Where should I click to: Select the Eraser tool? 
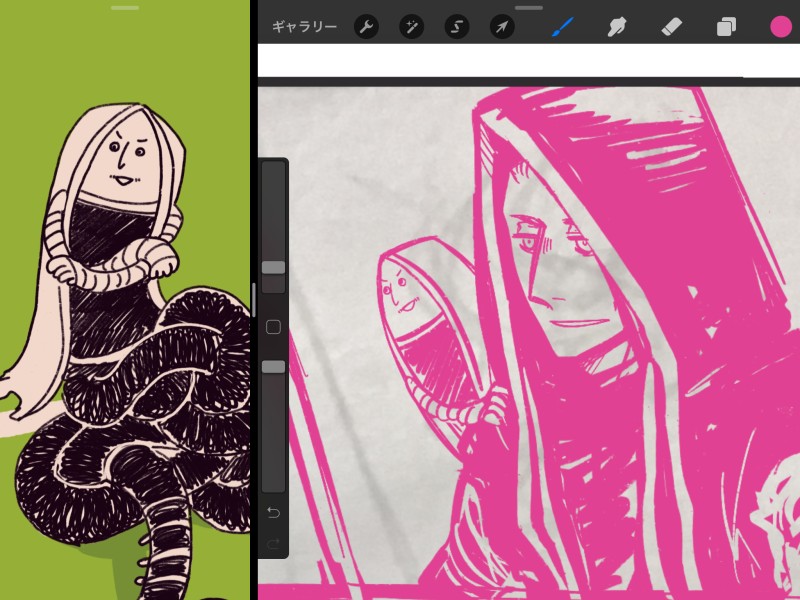point(671,27)
